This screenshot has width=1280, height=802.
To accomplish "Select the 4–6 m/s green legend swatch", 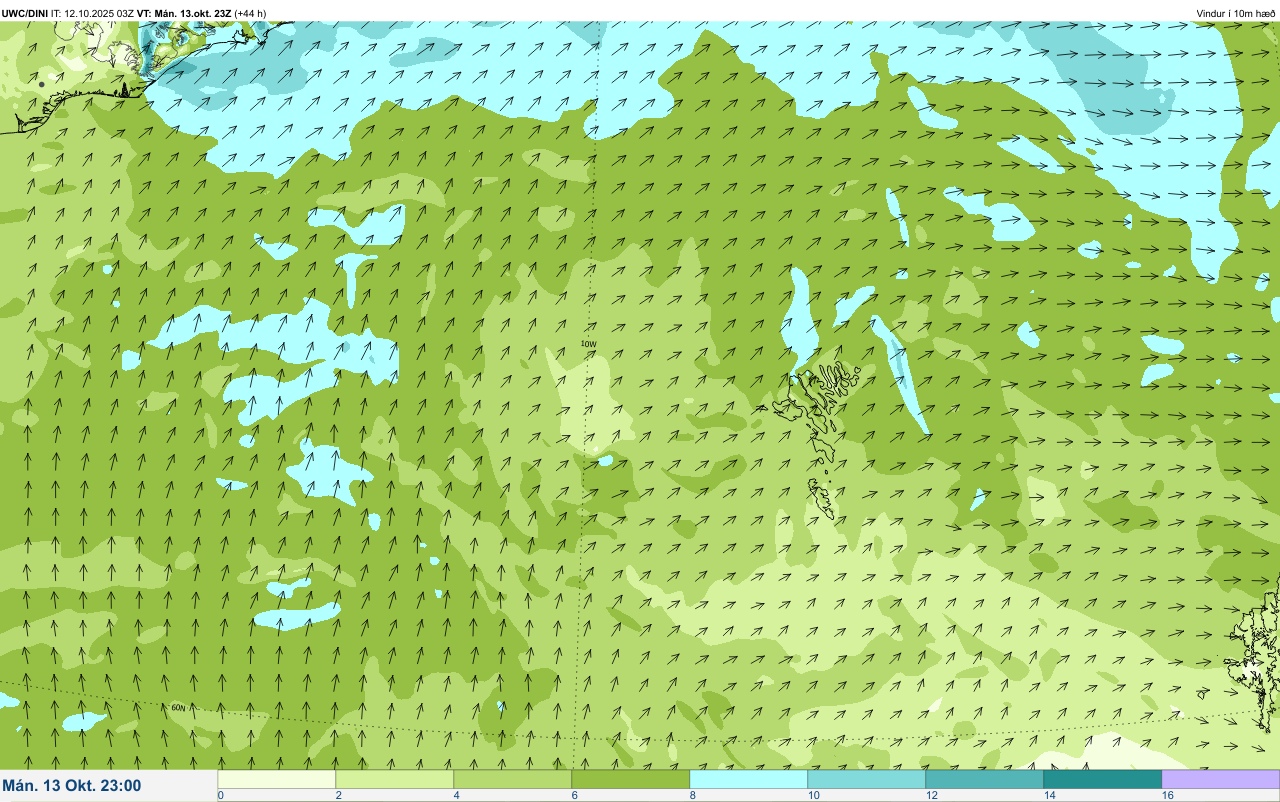I will [513, 779].
